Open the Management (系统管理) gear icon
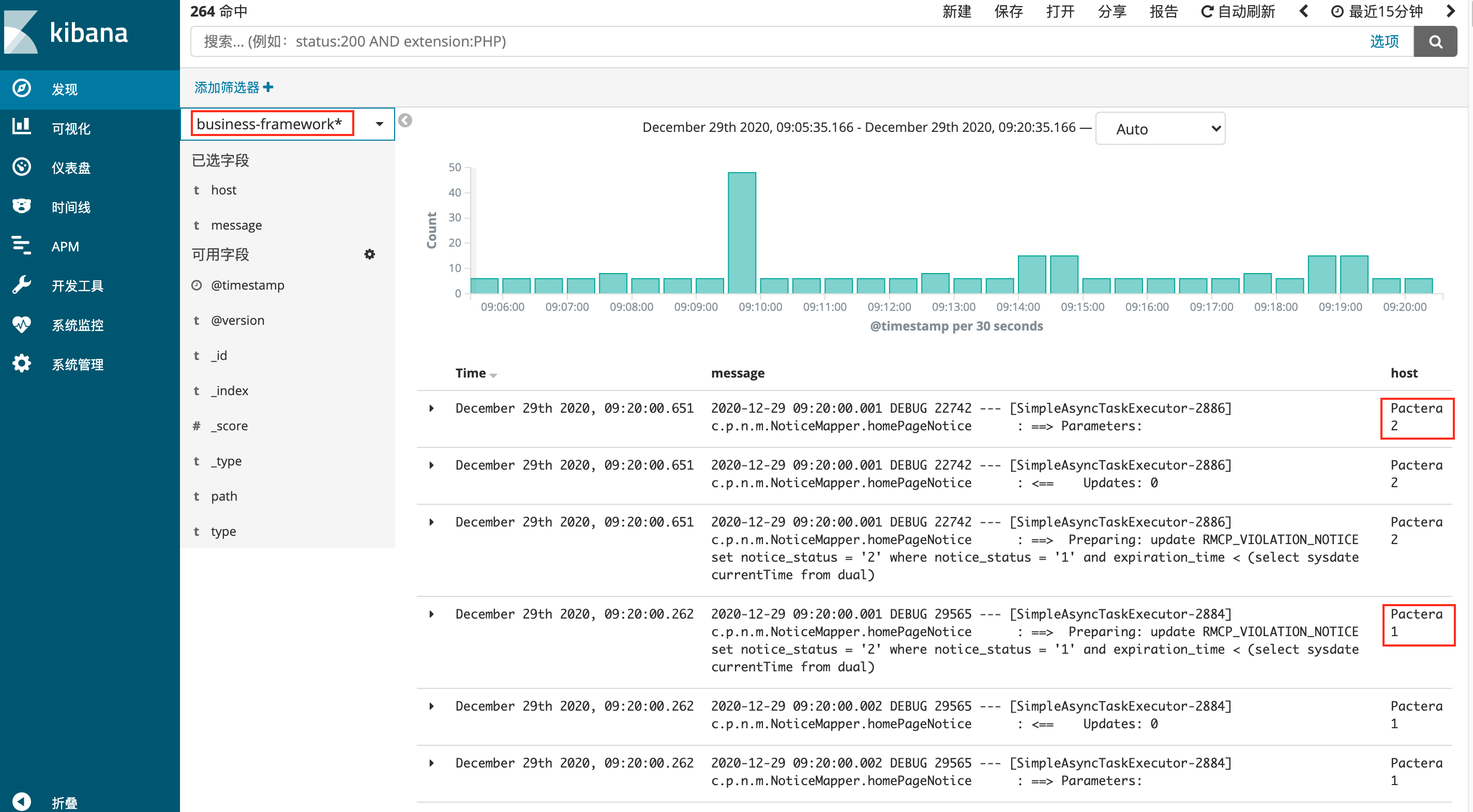Image resolution: width=1473 pixels, height=812 pixels. point(22,364)
